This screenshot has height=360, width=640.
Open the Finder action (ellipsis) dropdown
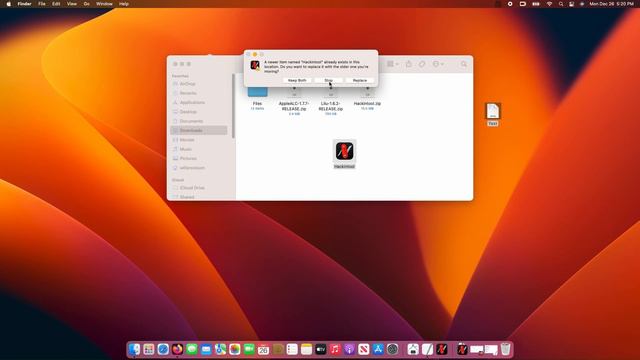(438, 64)
